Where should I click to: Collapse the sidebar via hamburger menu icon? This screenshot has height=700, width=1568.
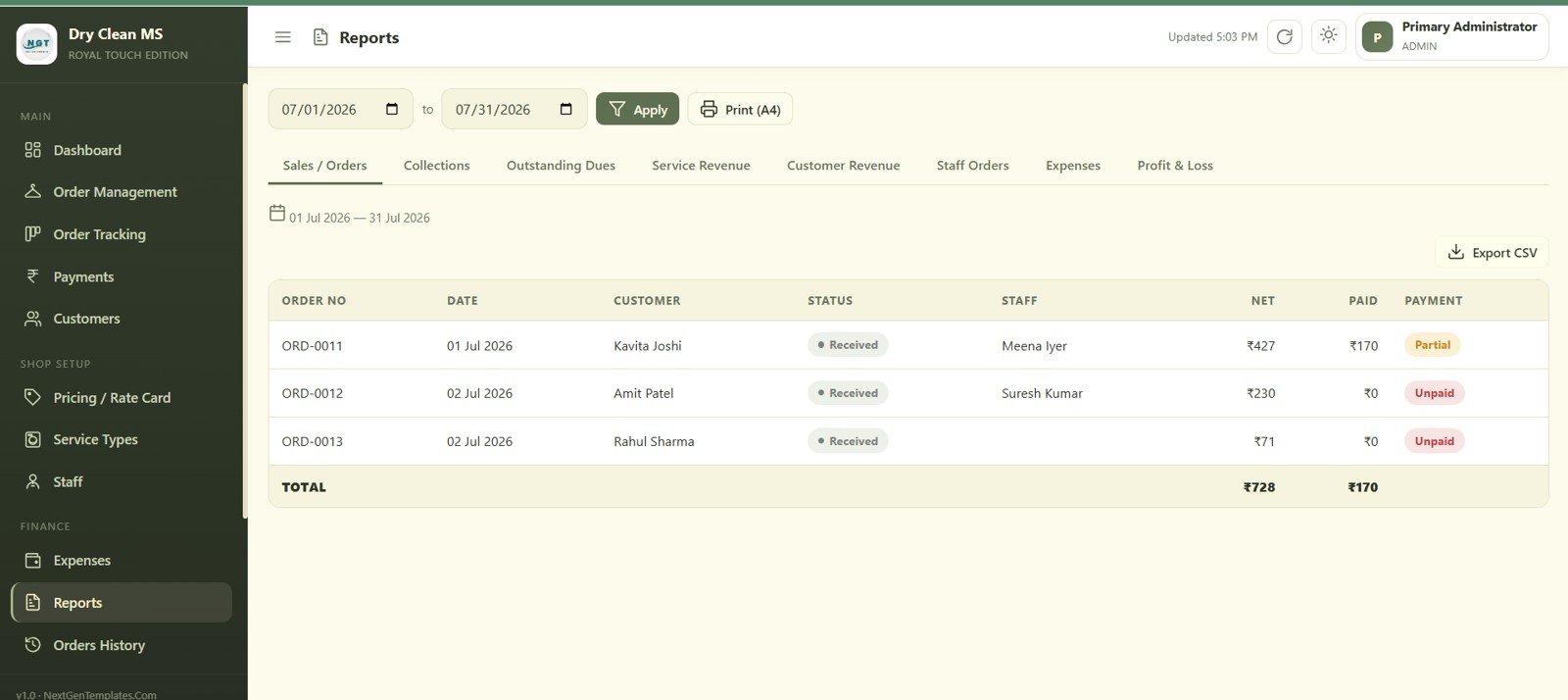click(x=283, y=37)
